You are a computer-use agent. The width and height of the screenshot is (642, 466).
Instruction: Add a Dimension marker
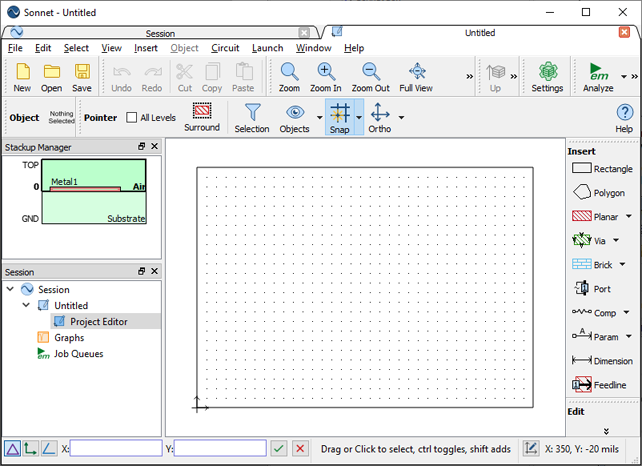pyautogui.click(x=602, y=361)
